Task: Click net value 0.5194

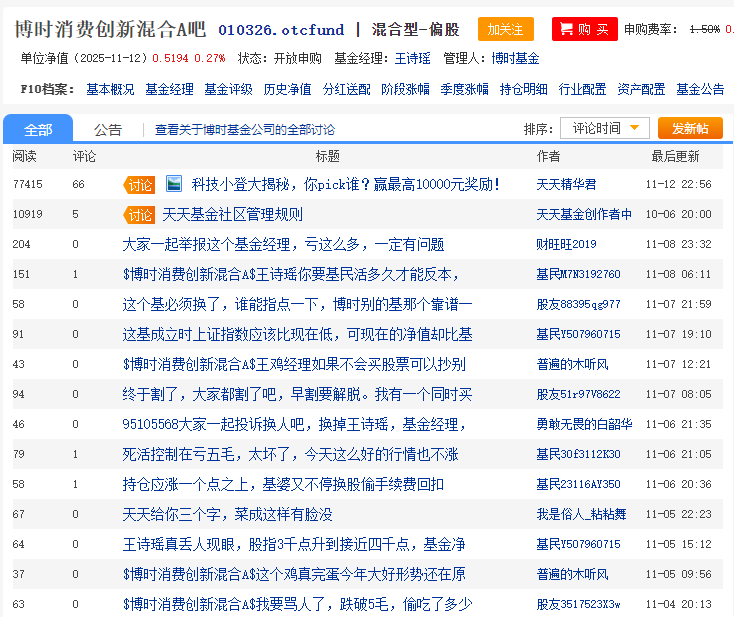Action: (x=170, y=59)
